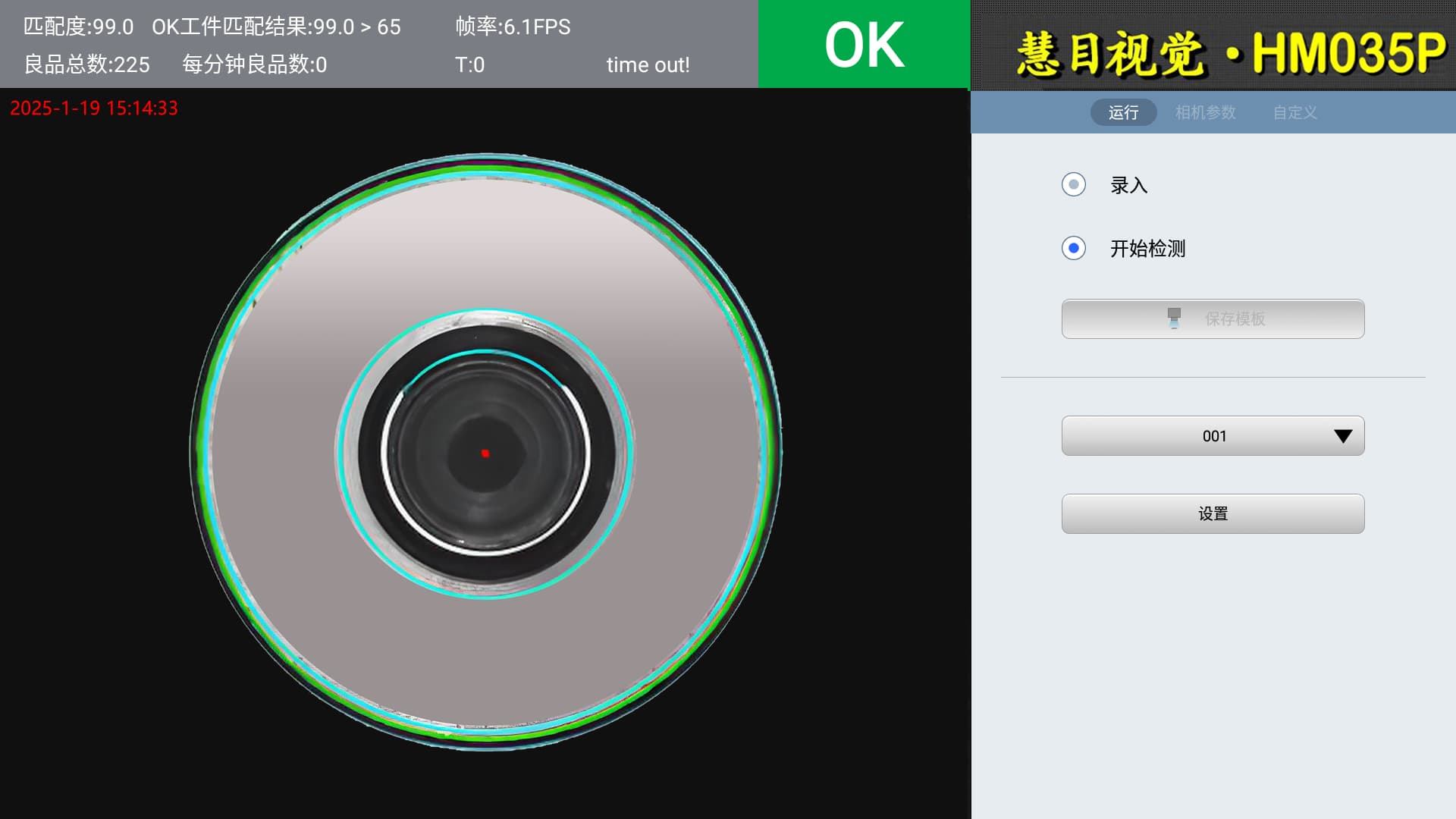1456x819 pixels.
Task: Click the red center dot on workpiece
Action: pyautogui.click(x=485, y=453)
